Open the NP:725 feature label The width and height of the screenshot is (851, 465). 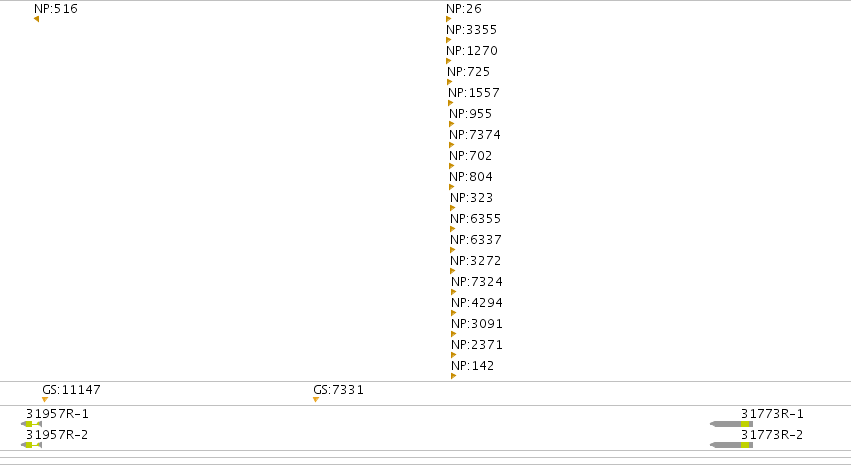click(469, 72)
